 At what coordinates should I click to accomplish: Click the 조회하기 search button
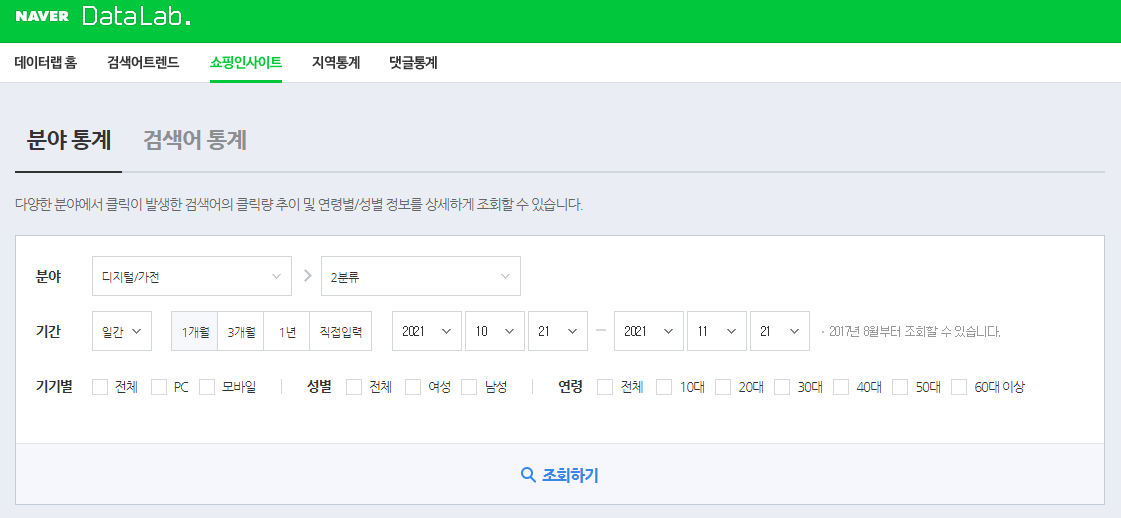click(x=560, y=475)
